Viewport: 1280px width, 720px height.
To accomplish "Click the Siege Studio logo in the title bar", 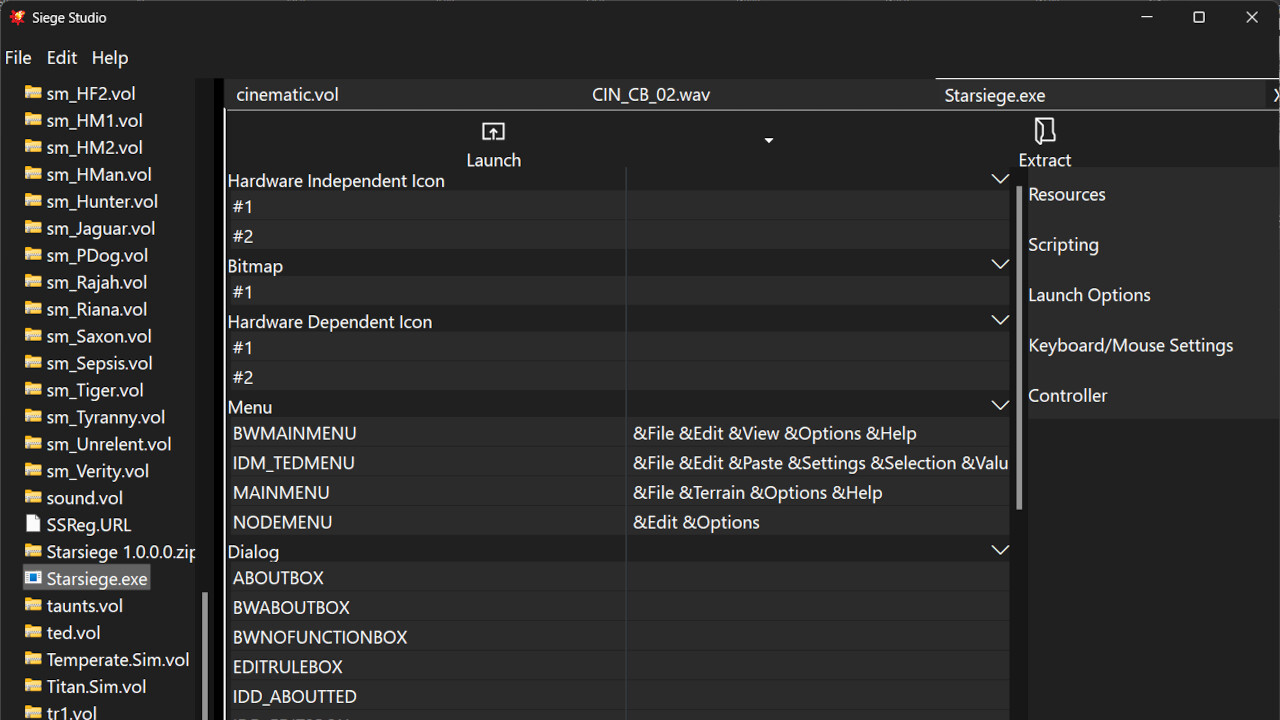I will (16, 17).
